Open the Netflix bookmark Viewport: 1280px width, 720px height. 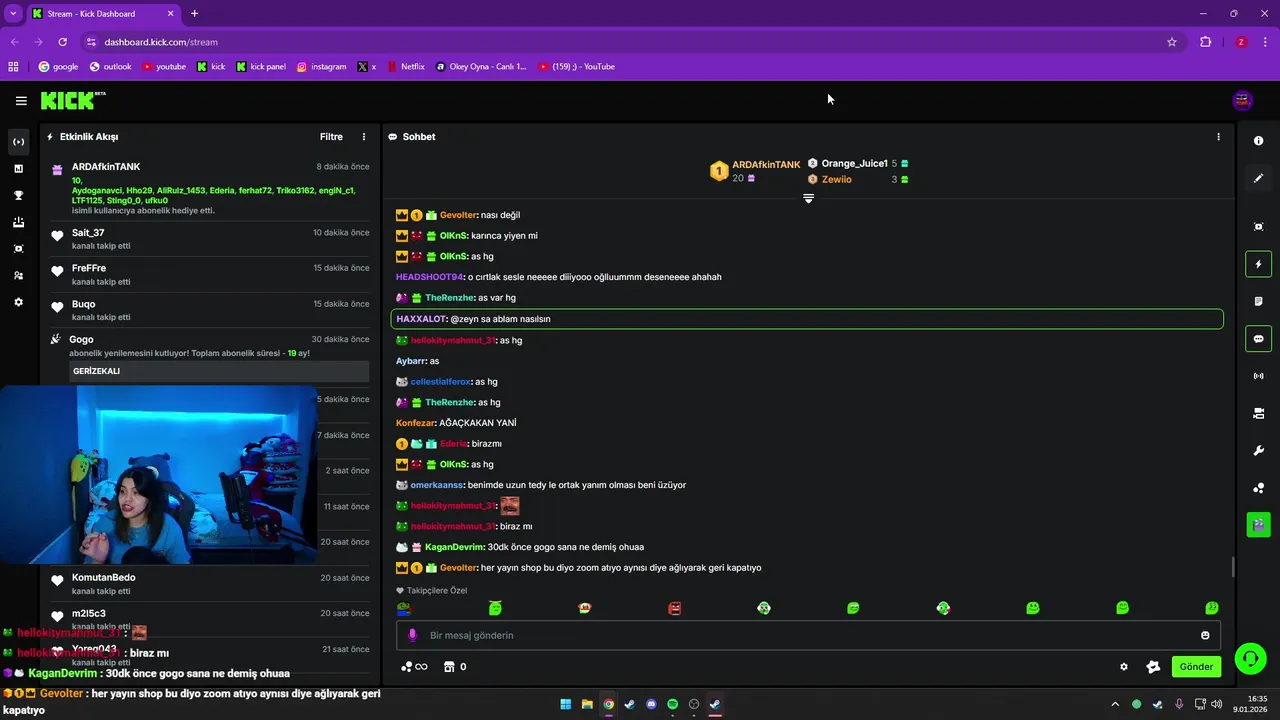[x=405, y=67]
